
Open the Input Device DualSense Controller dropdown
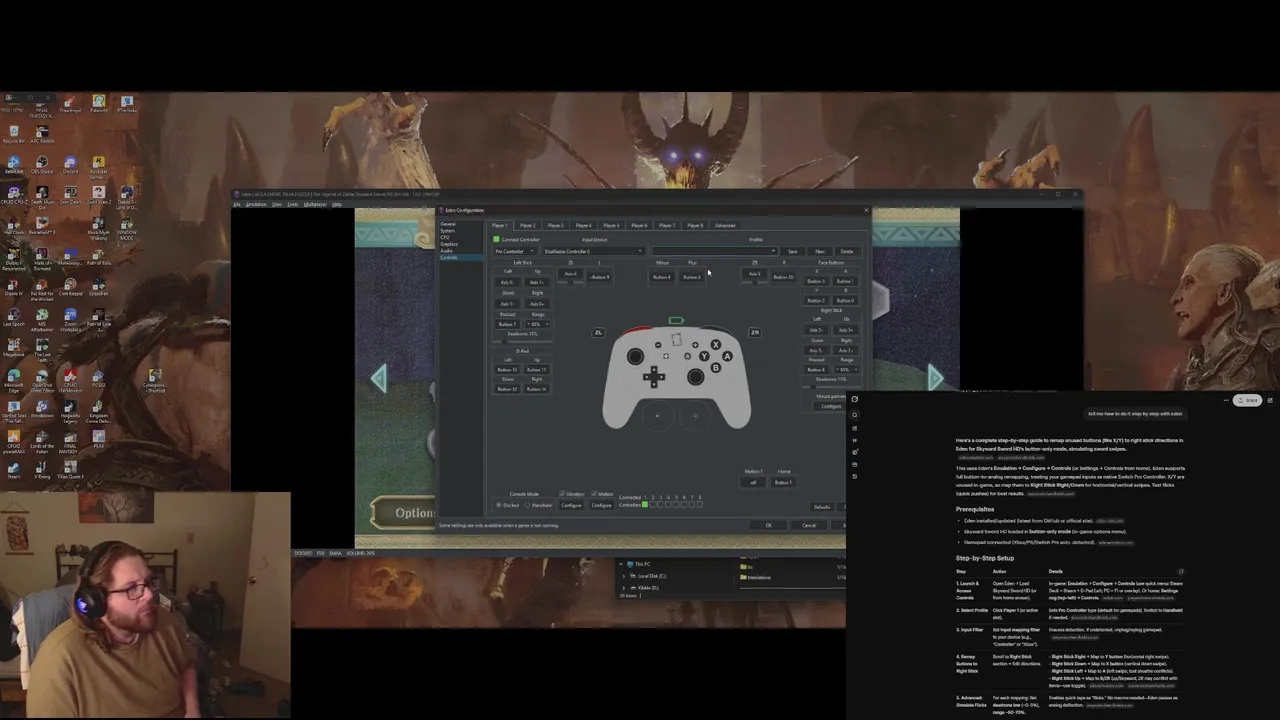pos(594,251)
